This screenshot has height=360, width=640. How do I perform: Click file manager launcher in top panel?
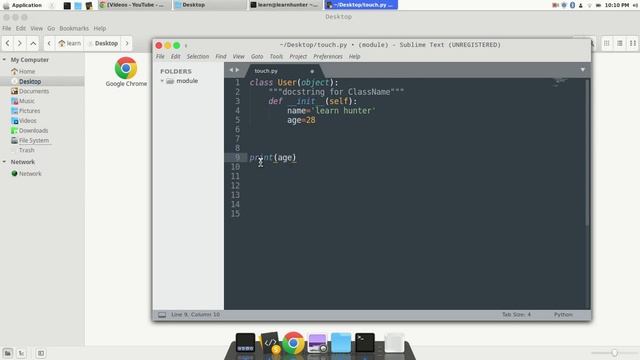[x=78, y=5]
